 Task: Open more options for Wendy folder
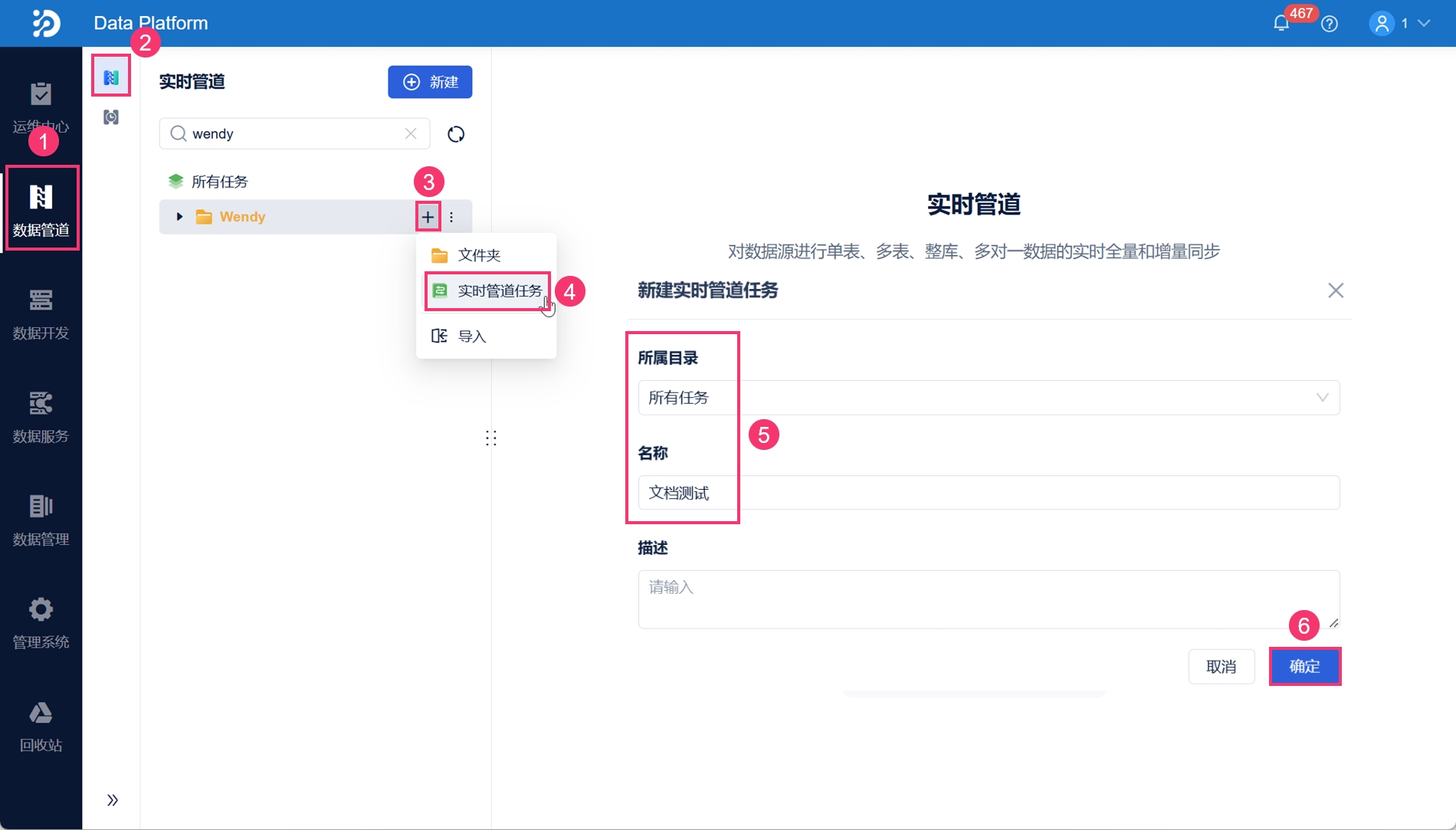[451, 217]
